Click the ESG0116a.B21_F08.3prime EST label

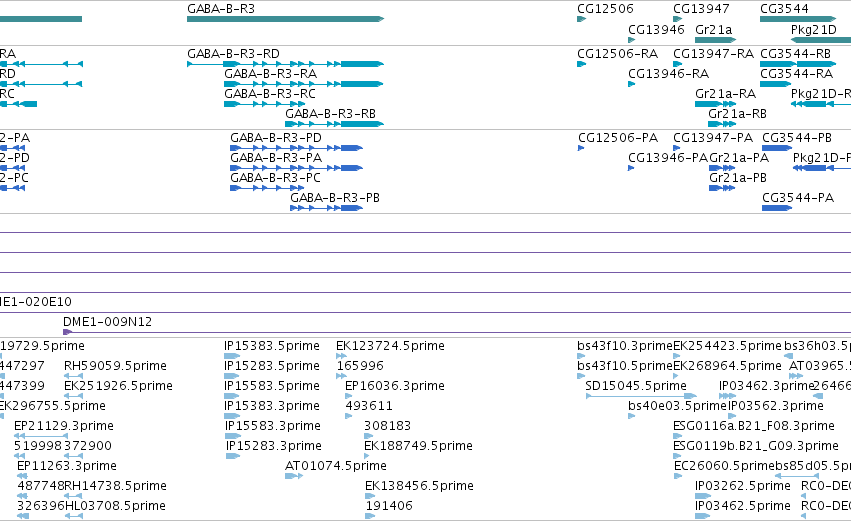tap(754, 426)
